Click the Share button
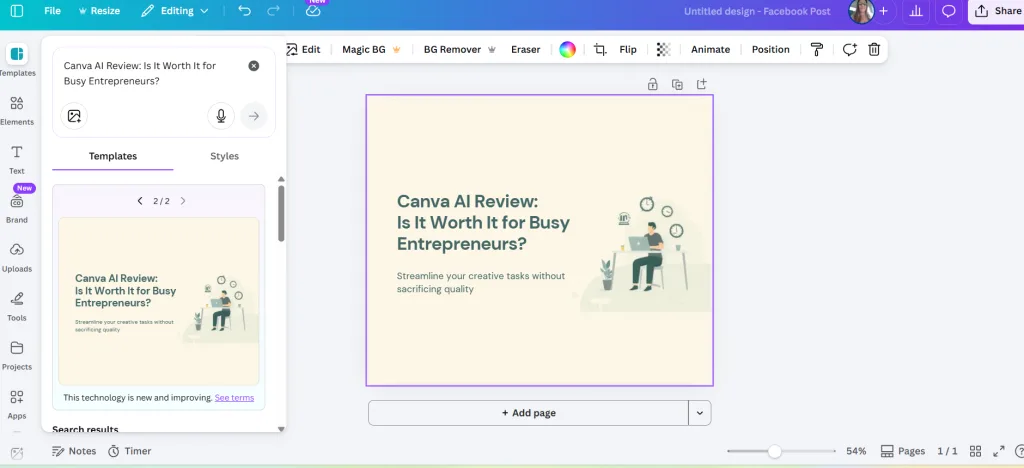This screenshot has height=468, width=1024. [x=997, y=11]
